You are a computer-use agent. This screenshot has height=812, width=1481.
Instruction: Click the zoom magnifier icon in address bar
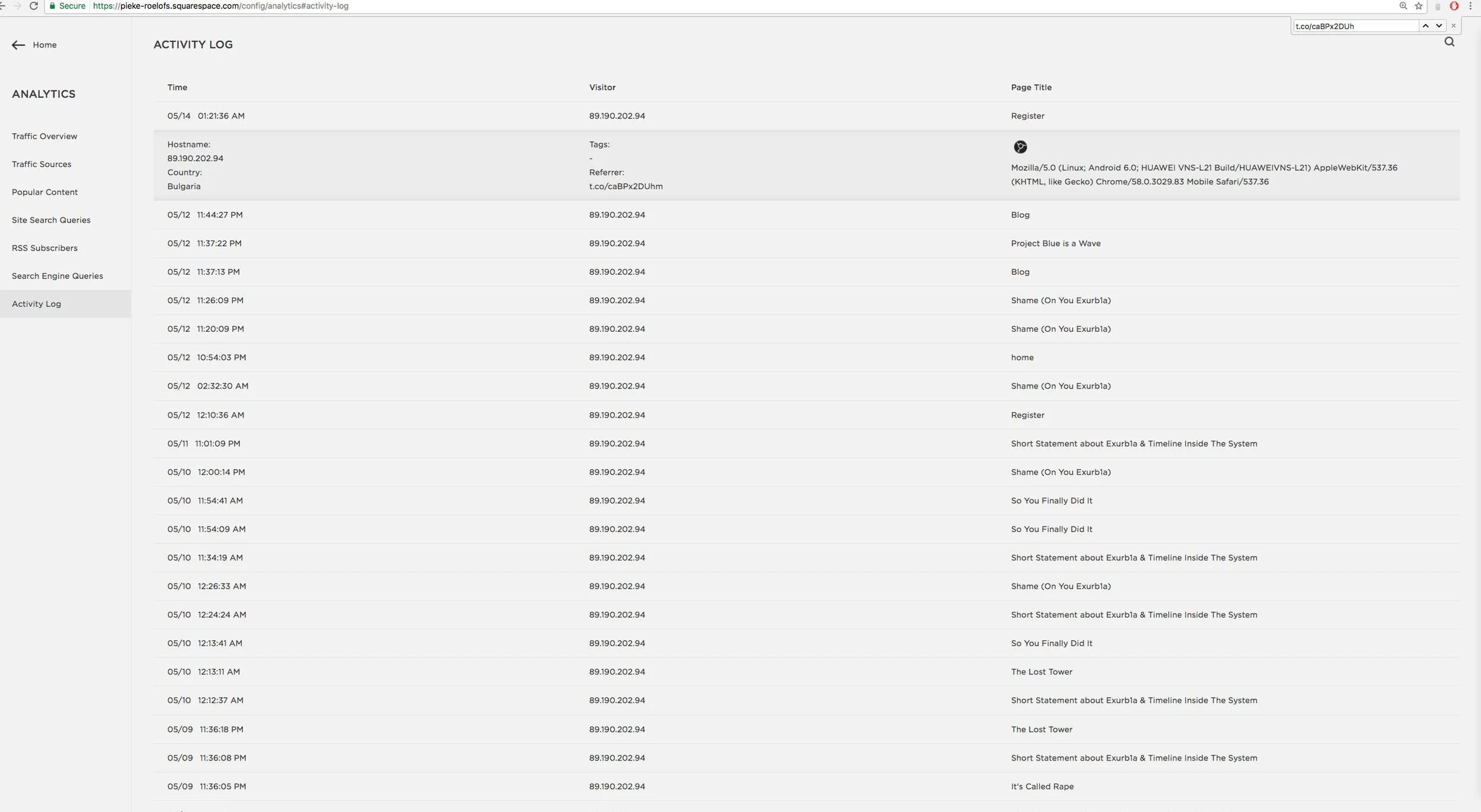click(1403, 6)
